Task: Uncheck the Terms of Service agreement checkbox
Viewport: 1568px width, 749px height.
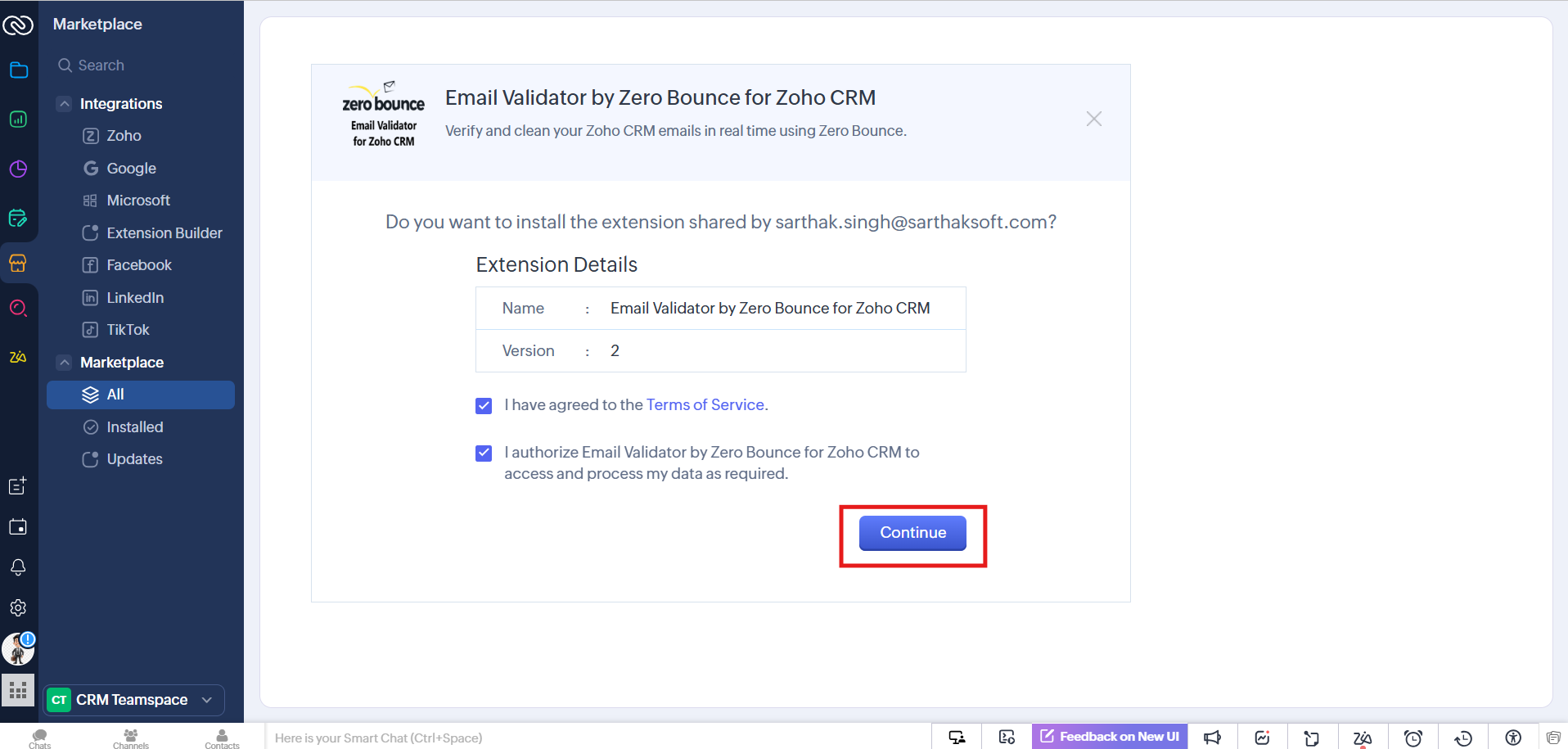Action: pos(484,406)
